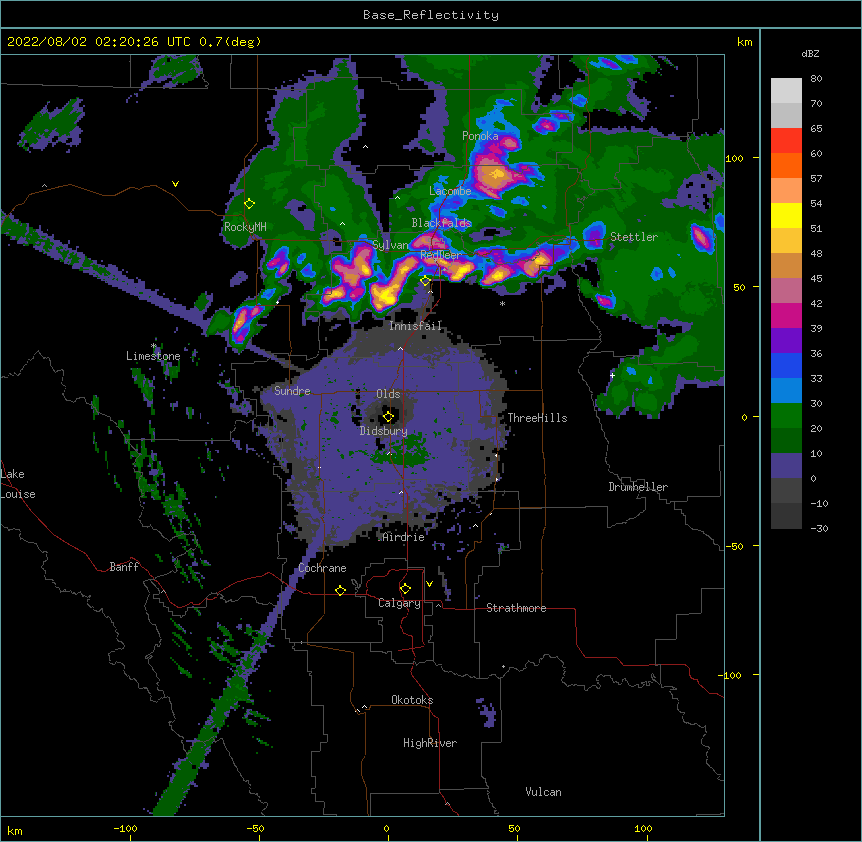Click the -50 tick on the vertical axis
Viewport: 862px width, 842px height.
(x=734, y=546)
